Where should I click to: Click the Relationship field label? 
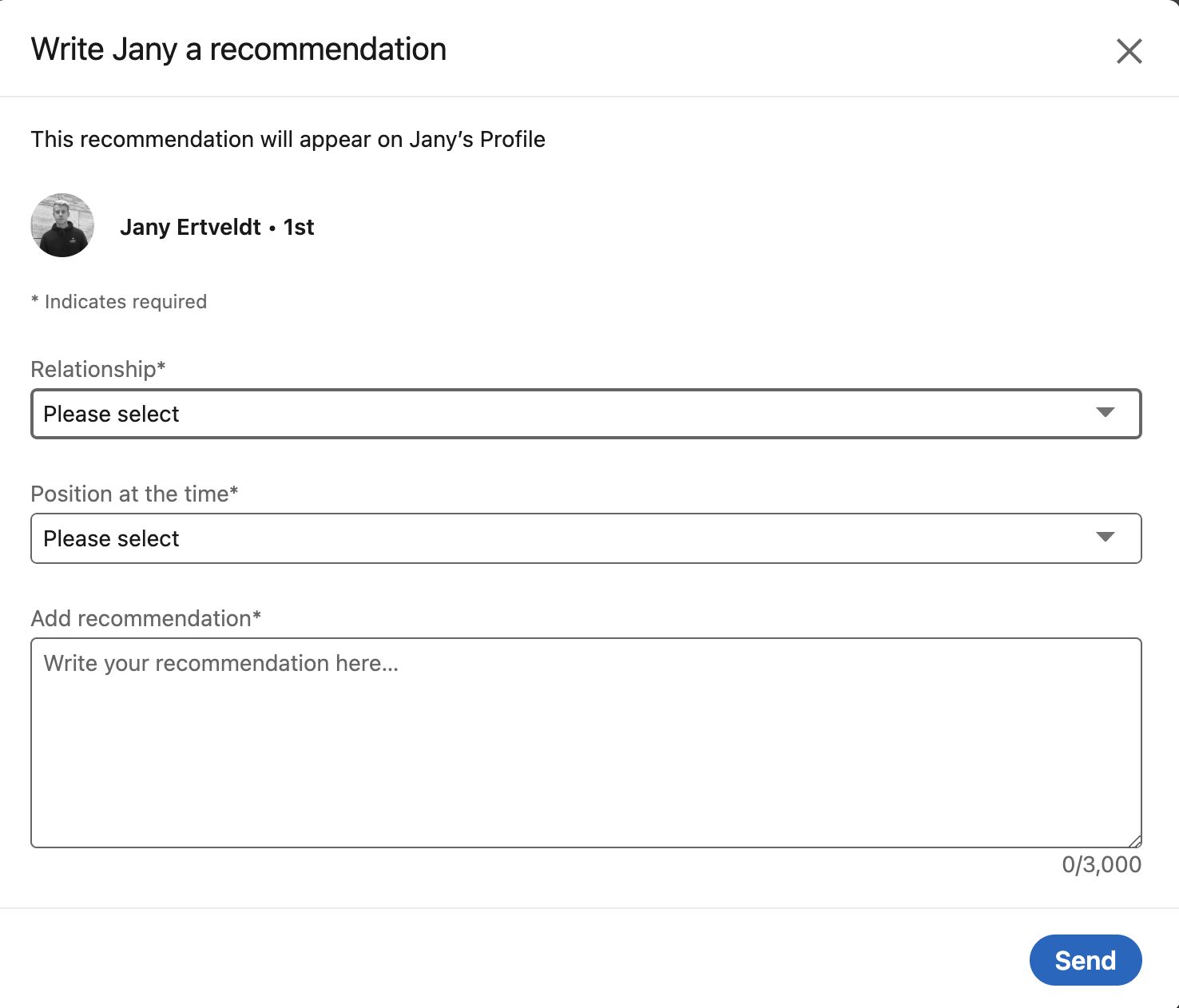click(98, 369)
